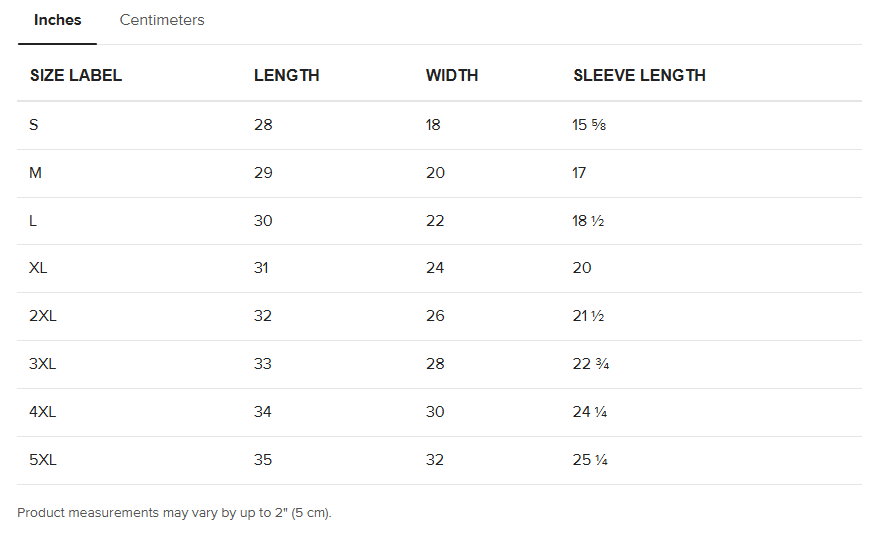This screenshot has width=882, height=549.
Task: Select the S size label cell
Action: click(x=34, y=125)
